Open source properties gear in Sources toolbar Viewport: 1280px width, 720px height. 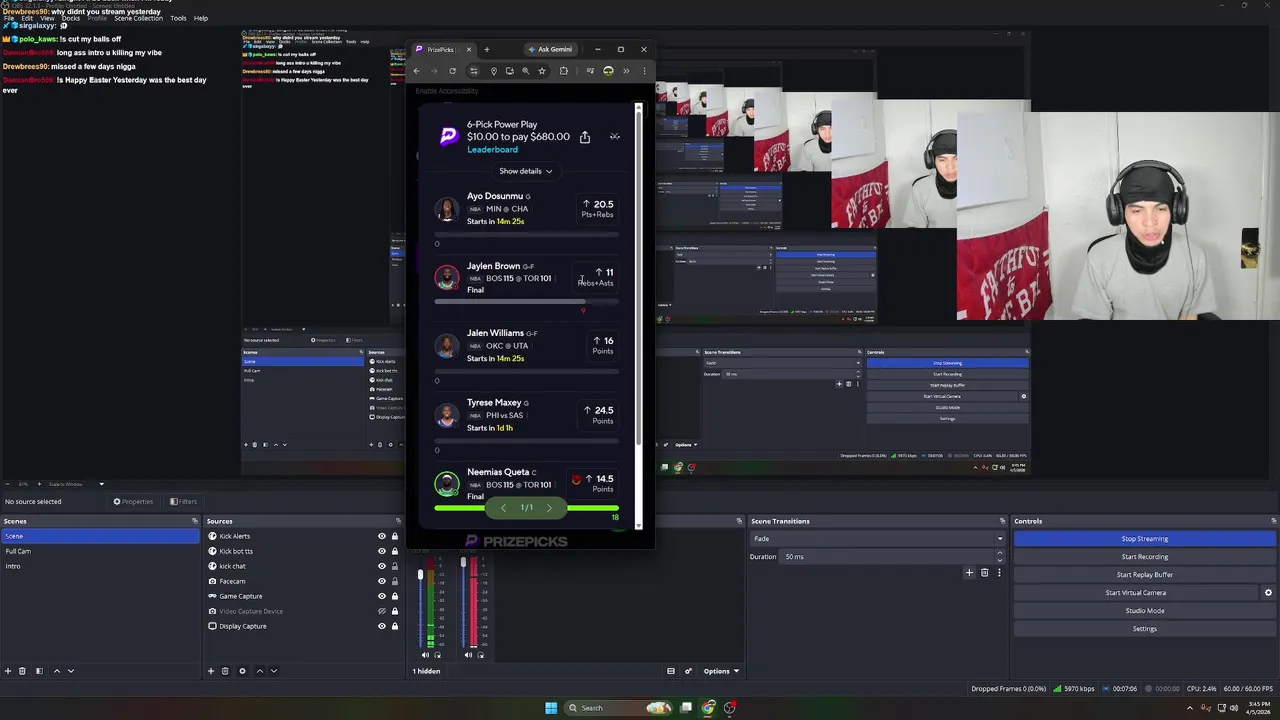coord(242,671)
